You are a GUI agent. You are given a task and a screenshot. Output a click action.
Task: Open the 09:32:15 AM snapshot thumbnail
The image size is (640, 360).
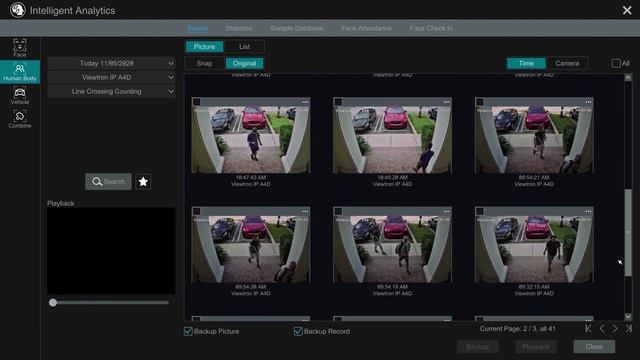pos(534,249)
